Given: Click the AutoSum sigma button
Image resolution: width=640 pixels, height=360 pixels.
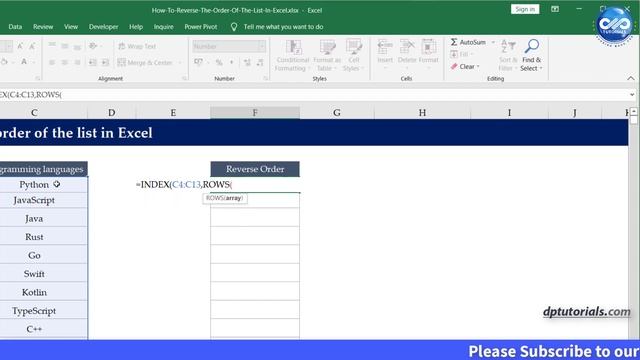Looking at the screenshot, I should click(x=468, y=42).
